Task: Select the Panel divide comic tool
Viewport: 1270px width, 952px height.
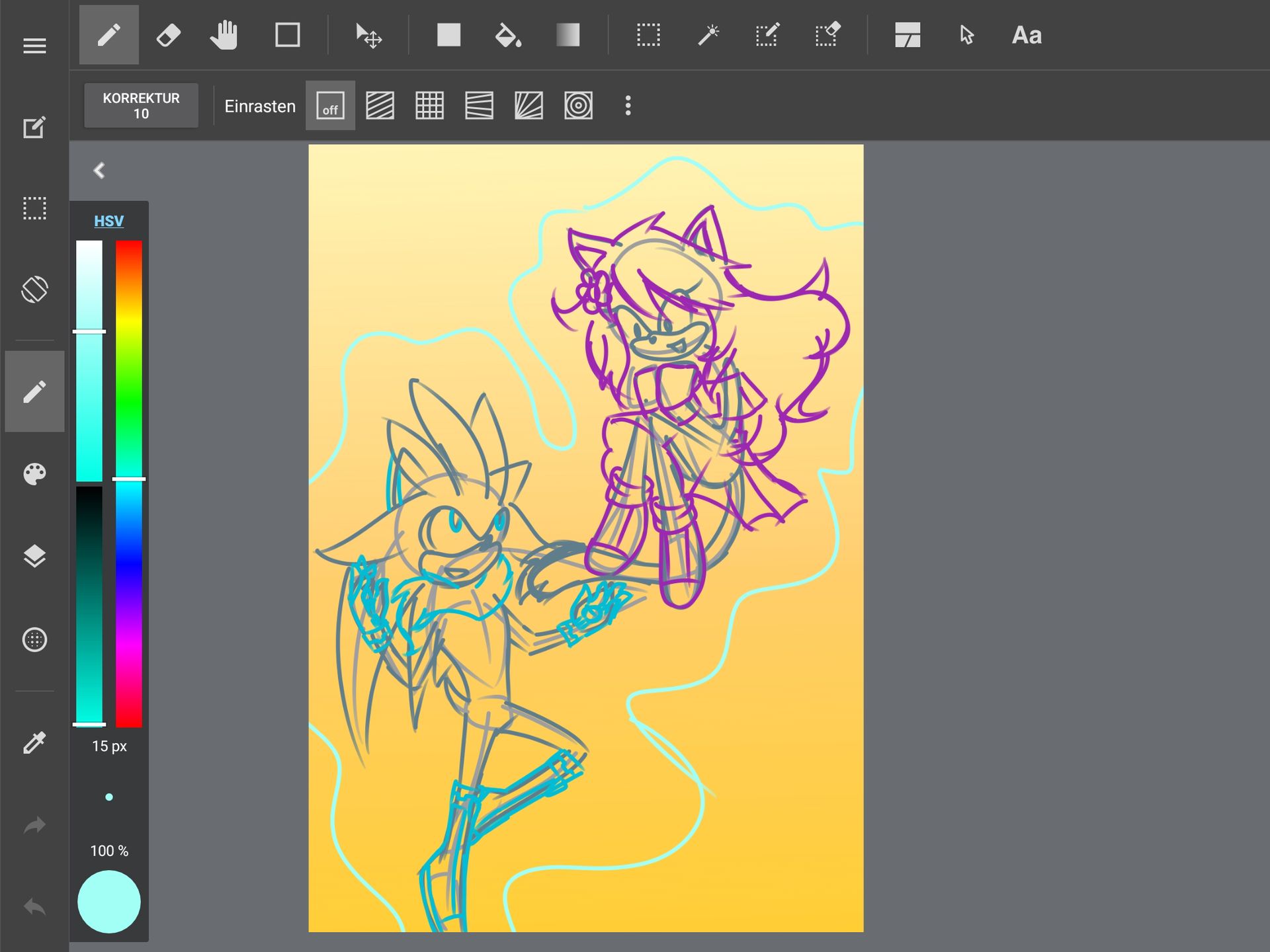Action: click(x=908, y=35)
